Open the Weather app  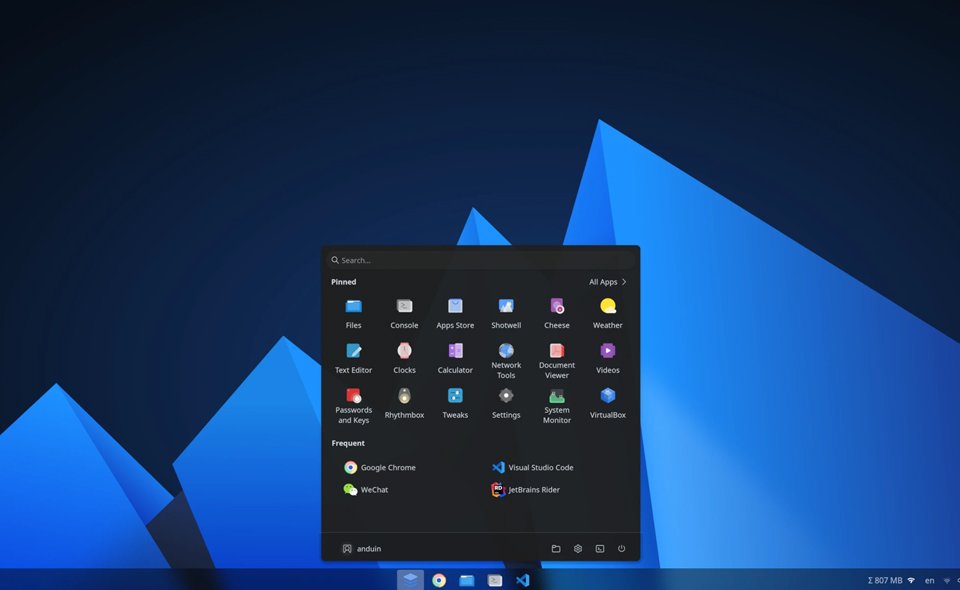pyautogui.click(x=607, y=313)
